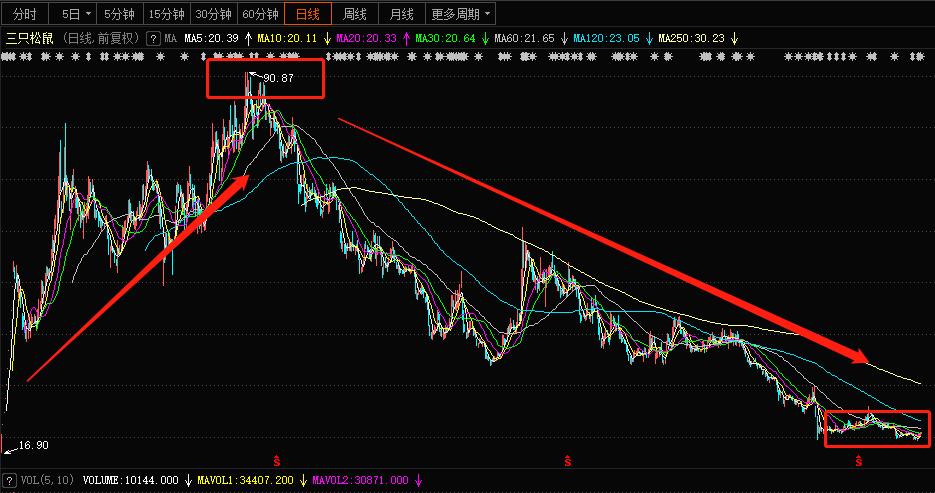Select the leftmost red S marker below chart

point(277,460)
